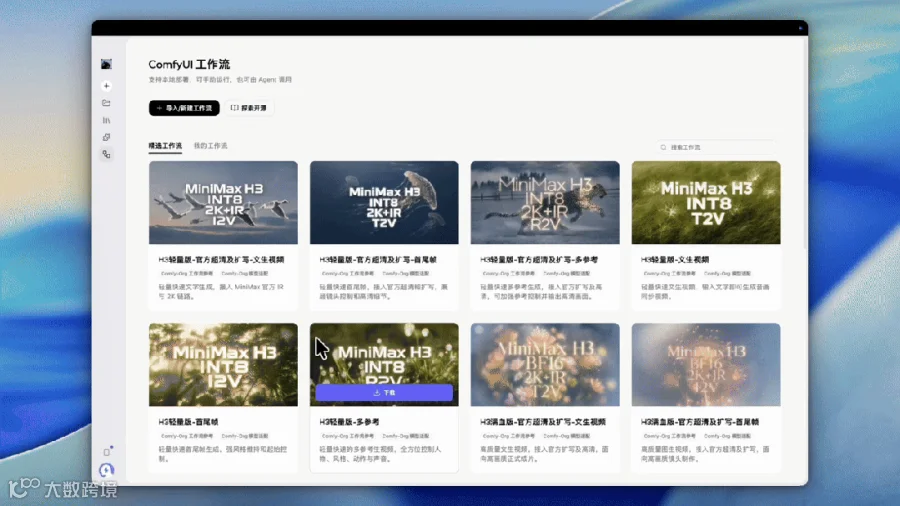
Task: Open the library books sidebar icon
Action: point(106,120)
